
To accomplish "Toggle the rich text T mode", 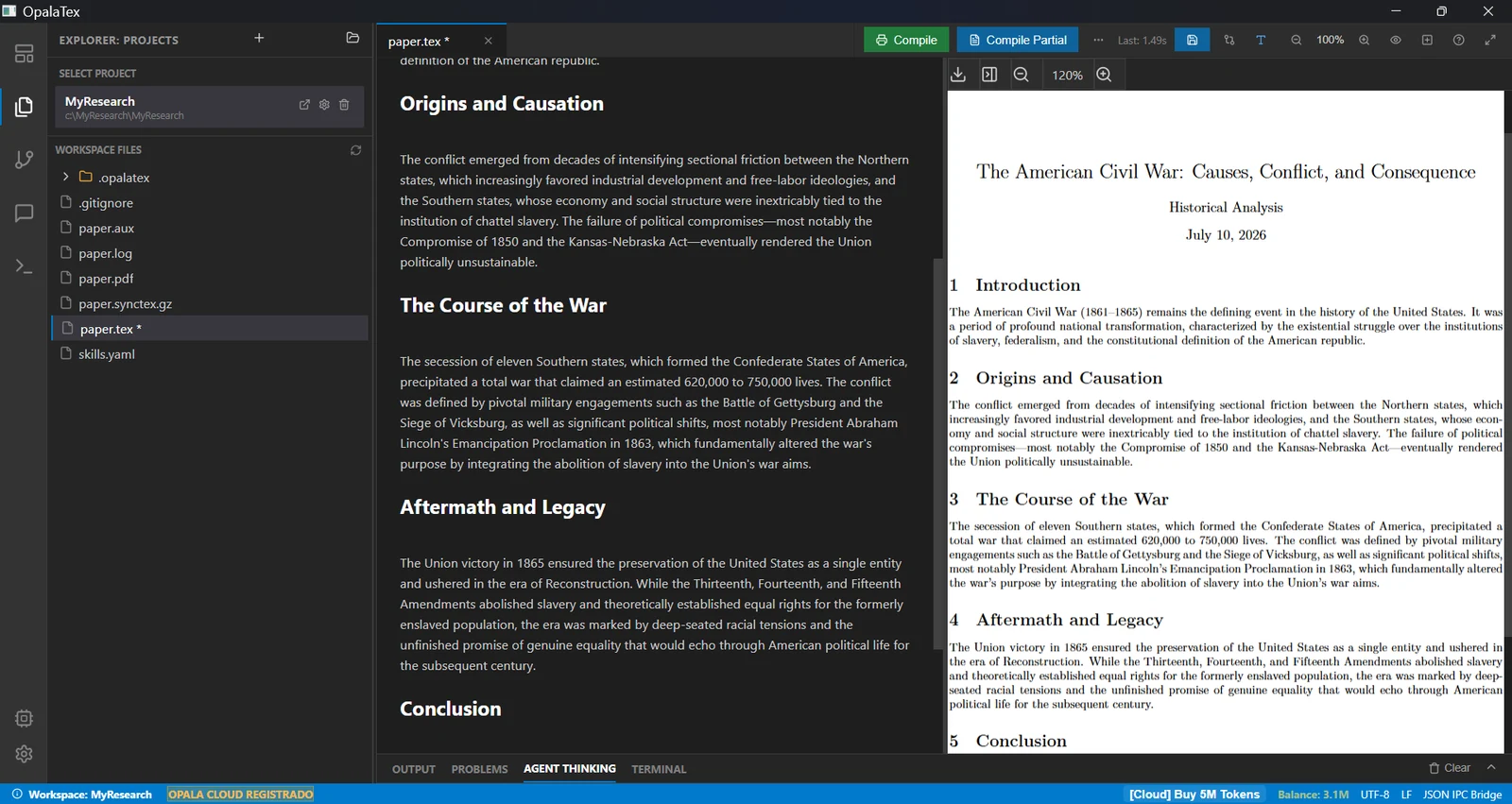I will coord(1261,40).
